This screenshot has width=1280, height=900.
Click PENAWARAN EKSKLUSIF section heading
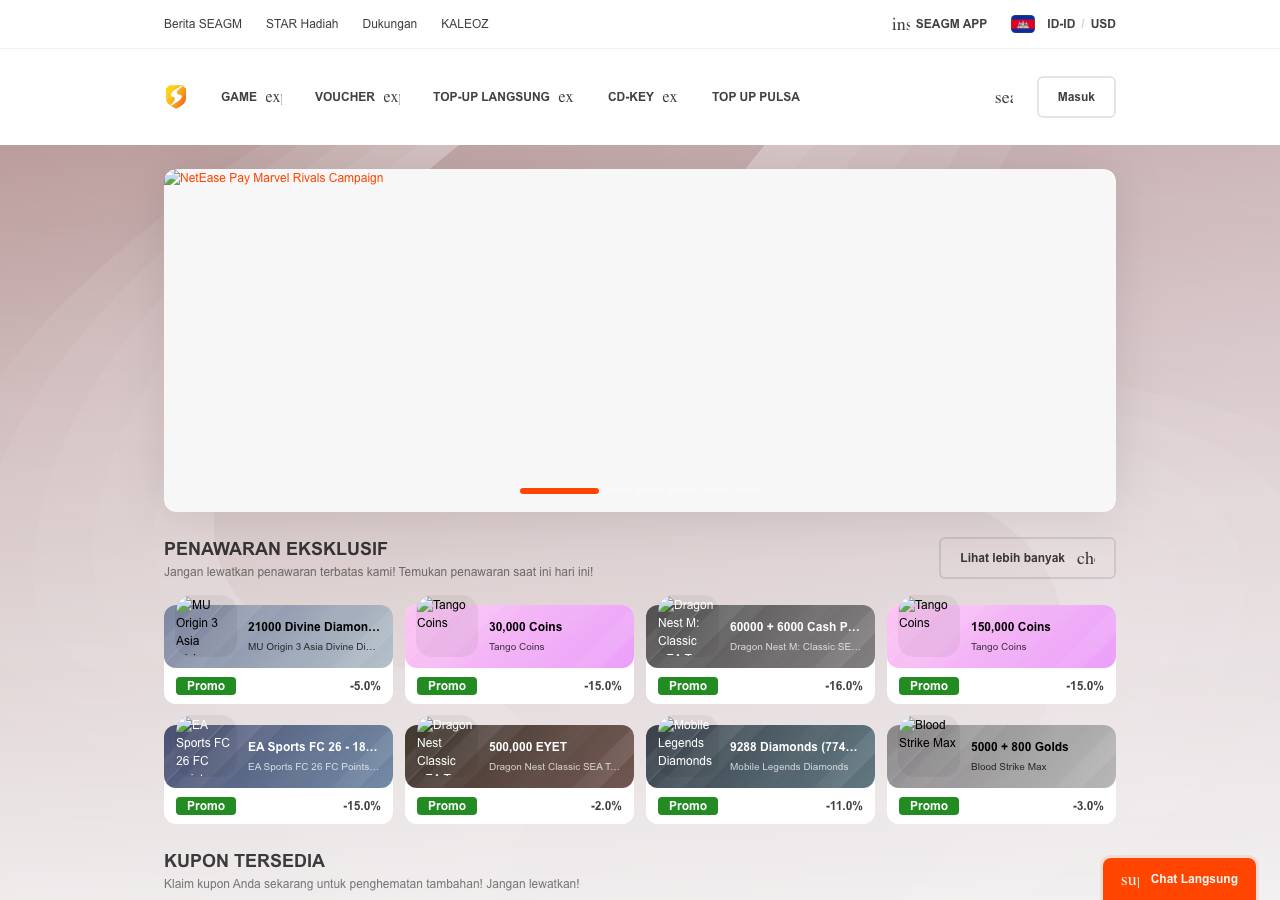pyautogui.click(x=276, y=549)
